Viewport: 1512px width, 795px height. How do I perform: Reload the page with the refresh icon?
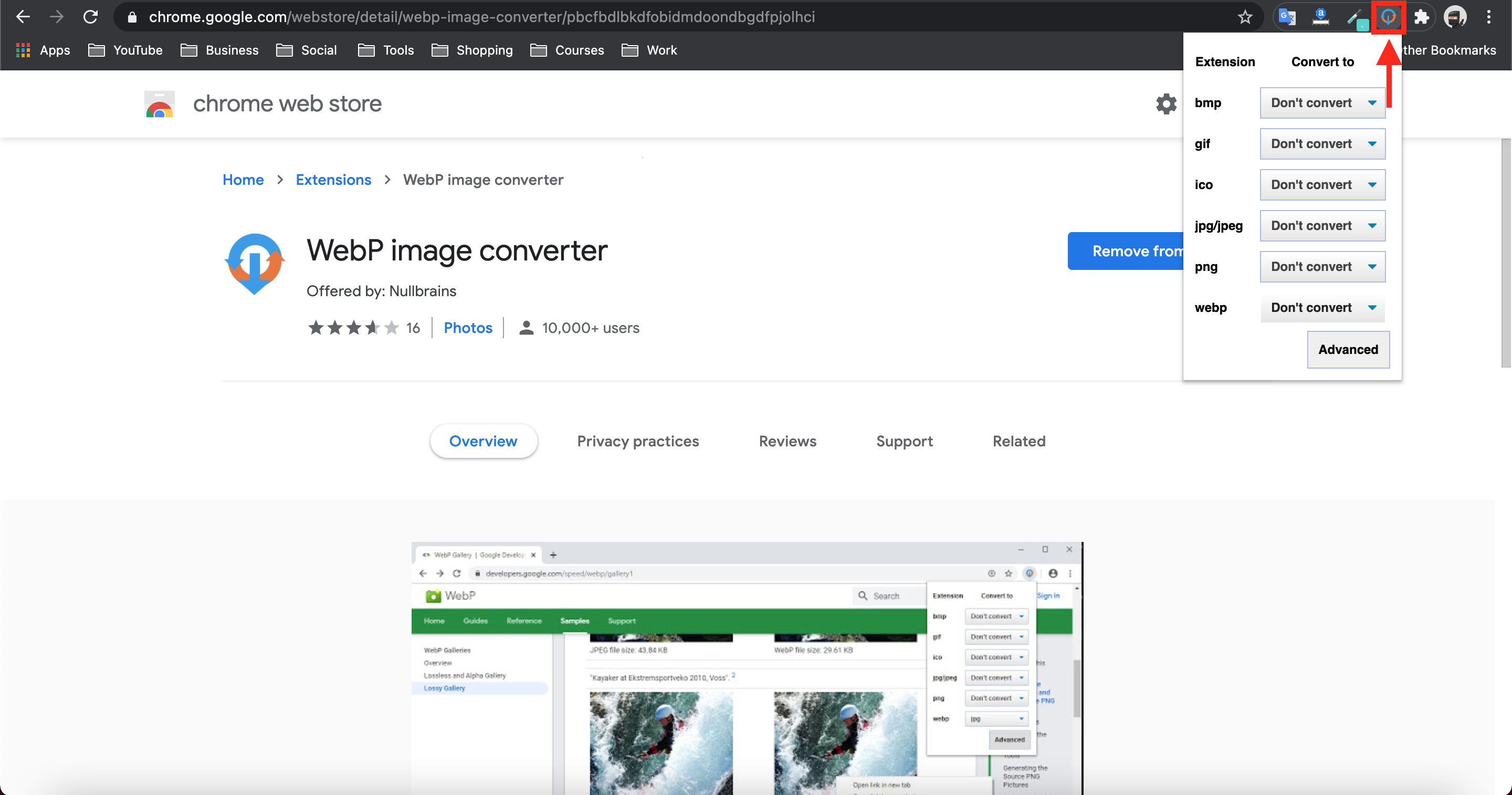click(90, 17)
